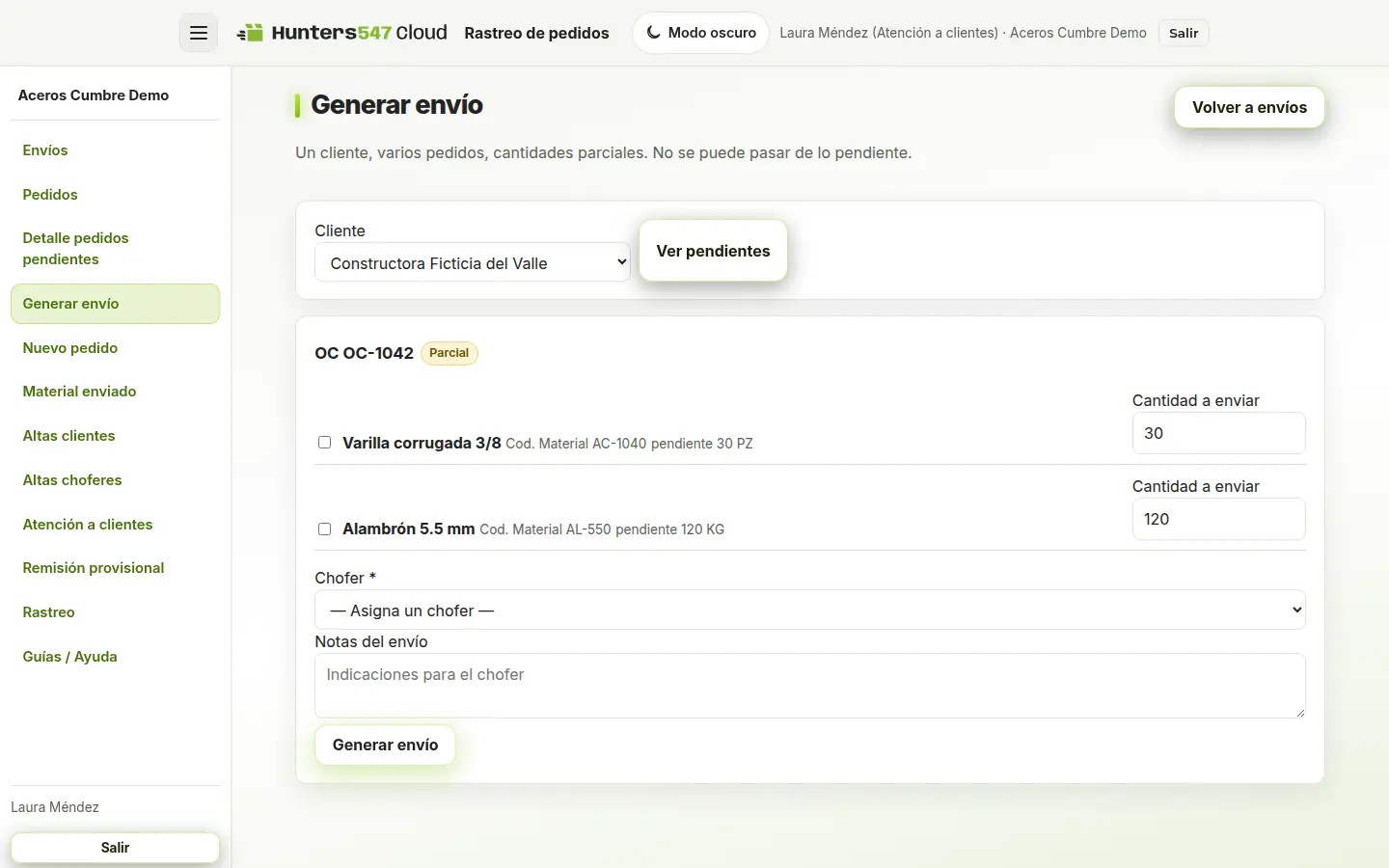Image resolution: width=1389 pixels, height=868 pixels.
Task: Open the Chofer dropdown
Action: 810,610
